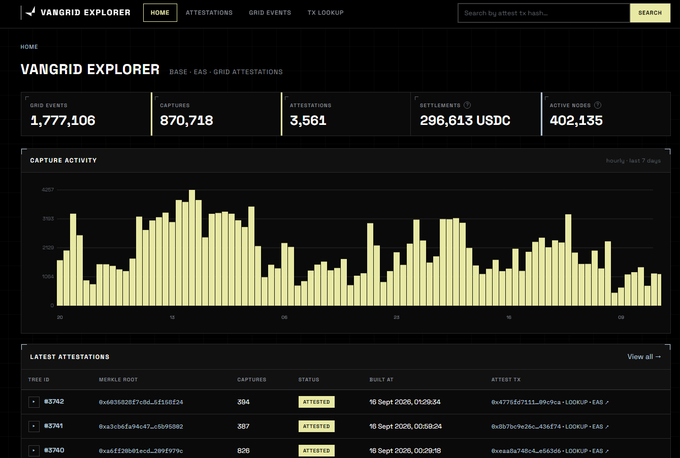680x458 pixels.
Task: Click the tallest bar in Capture Activity chart
Action: coord(192,248)
